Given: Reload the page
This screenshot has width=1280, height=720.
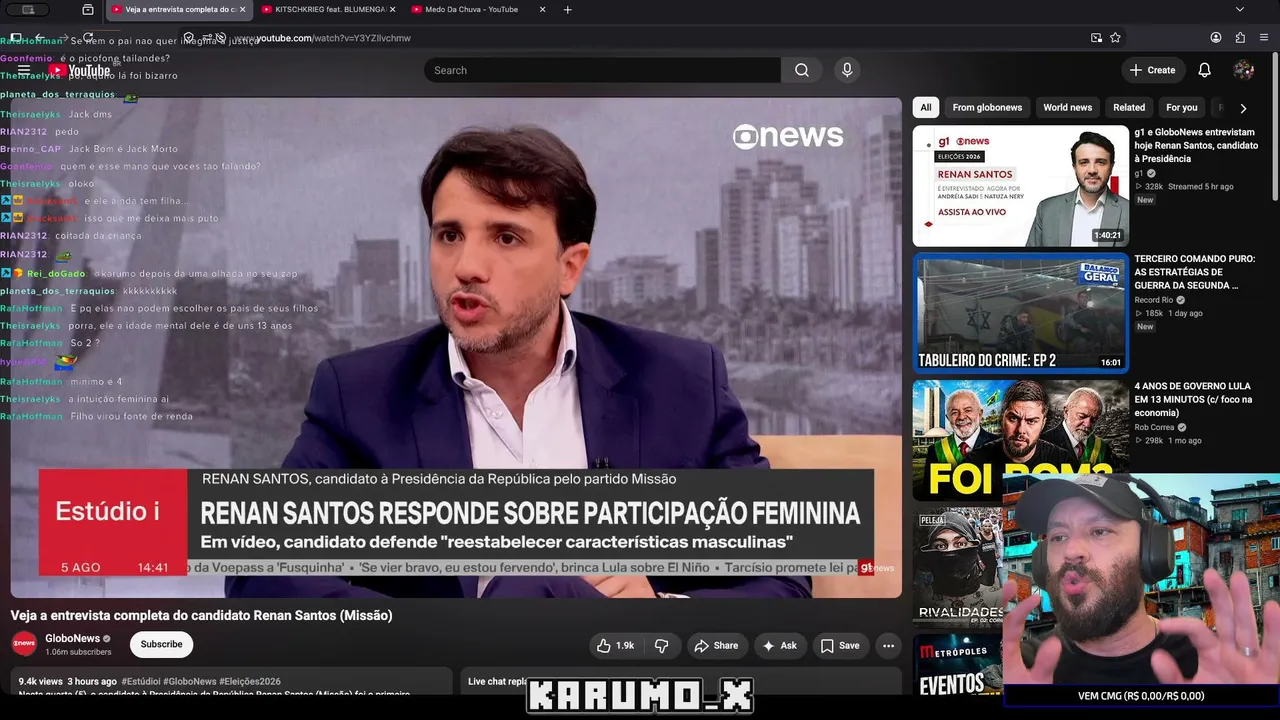Looking at the screenshot, I should [x=88, y=38].
